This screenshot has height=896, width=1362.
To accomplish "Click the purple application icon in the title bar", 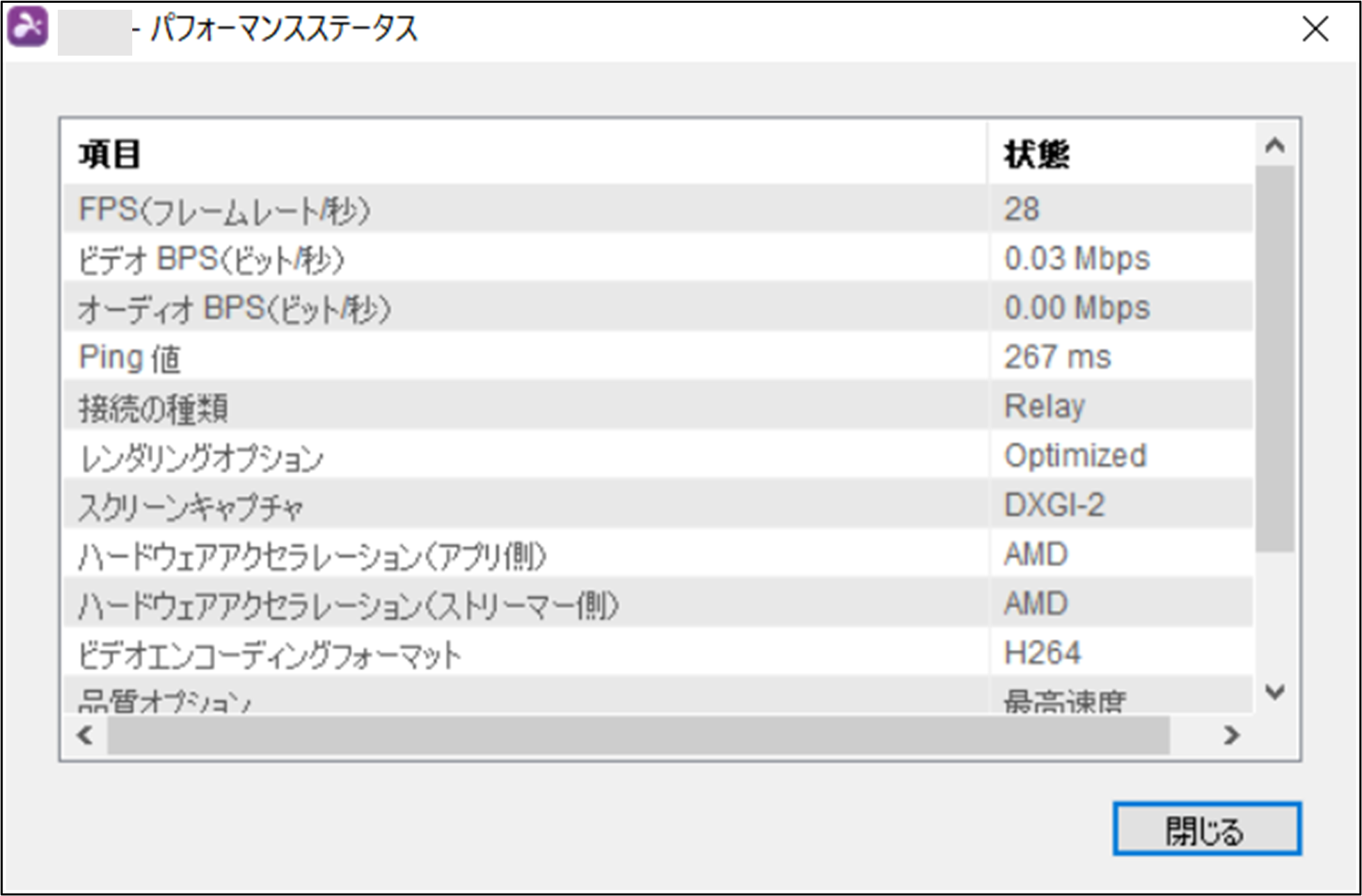I will [27, 28].
